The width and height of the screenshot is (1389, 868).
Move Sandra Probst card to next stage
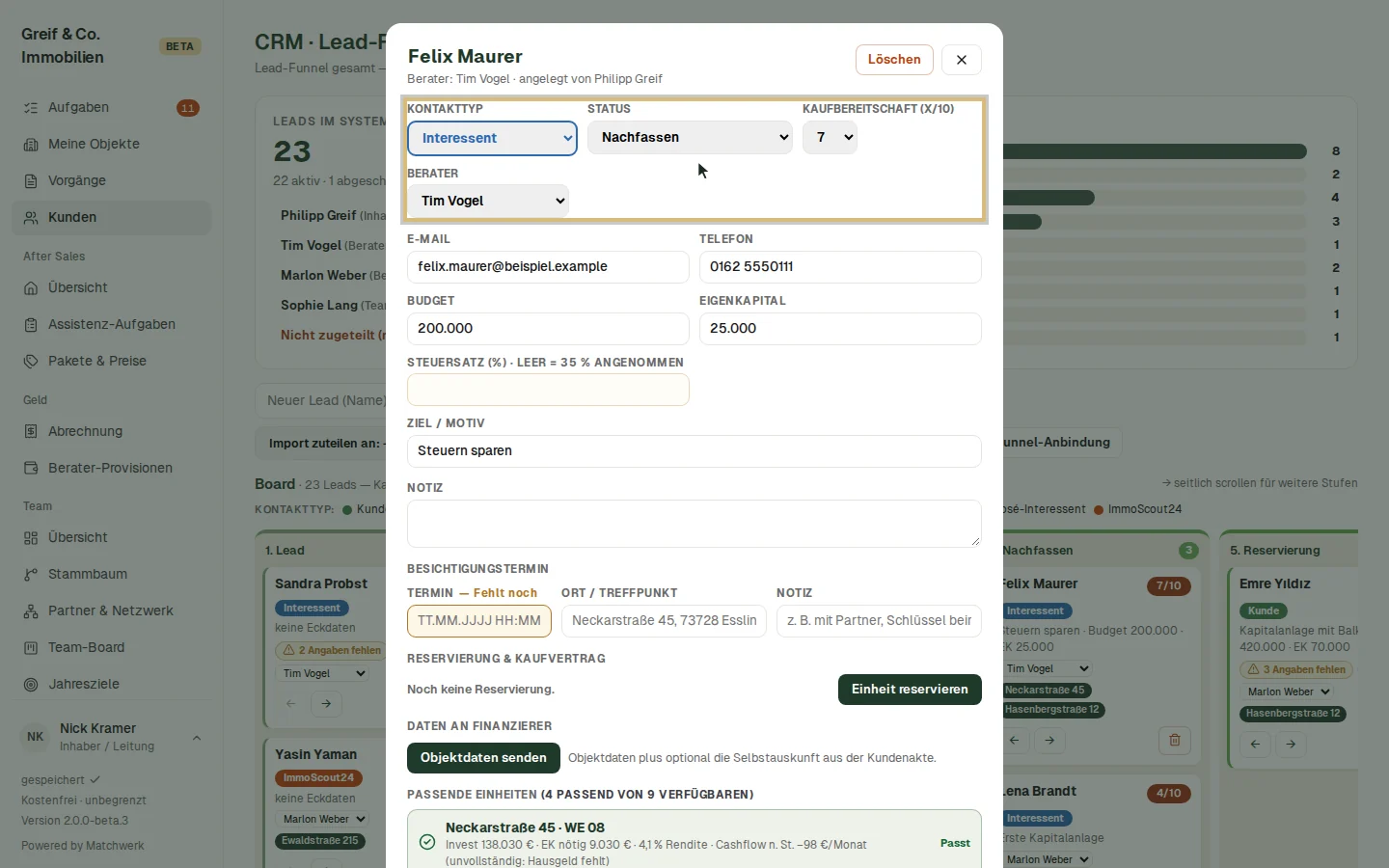pyautogui.click(x=327, y=704)
